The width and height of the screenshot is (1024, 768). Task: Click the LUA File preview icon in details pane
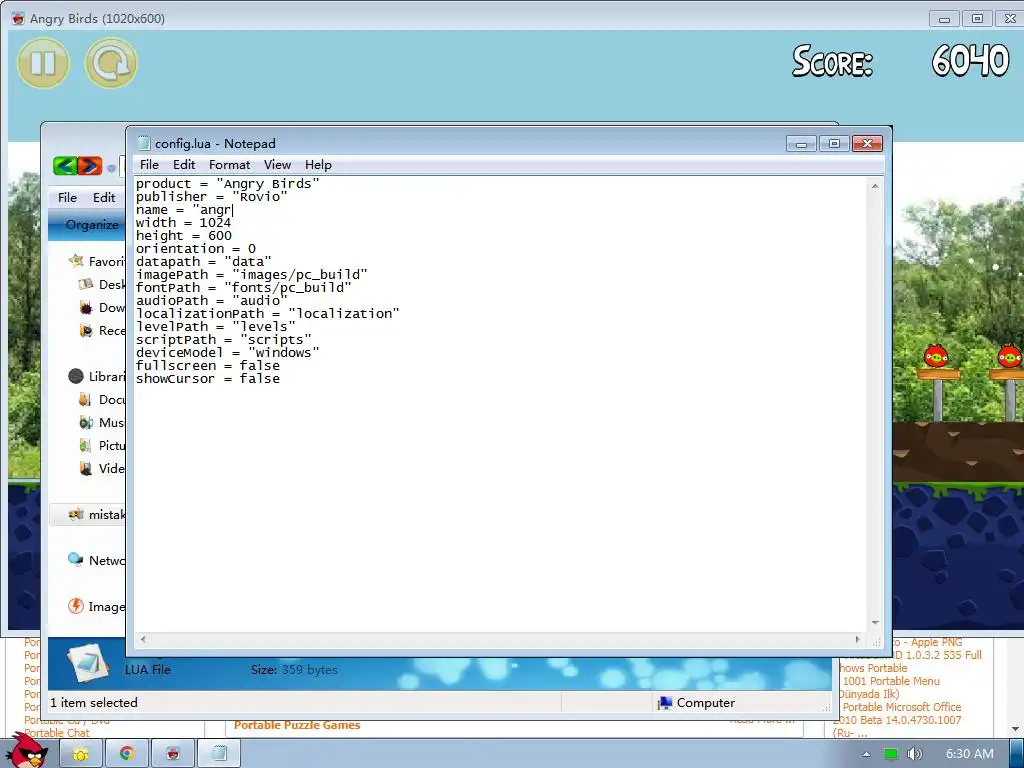[88, 664]
